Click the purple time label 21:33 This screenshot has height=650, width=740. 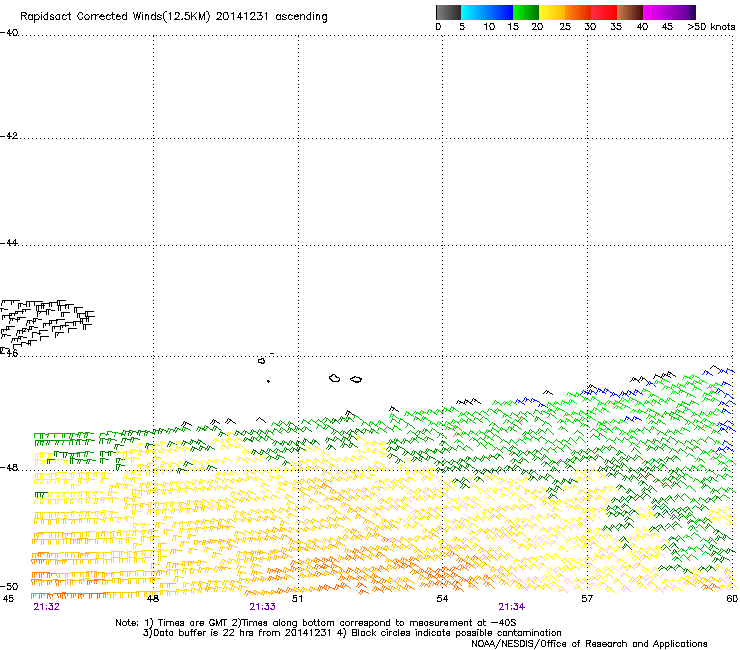click(x=262, y=607)
